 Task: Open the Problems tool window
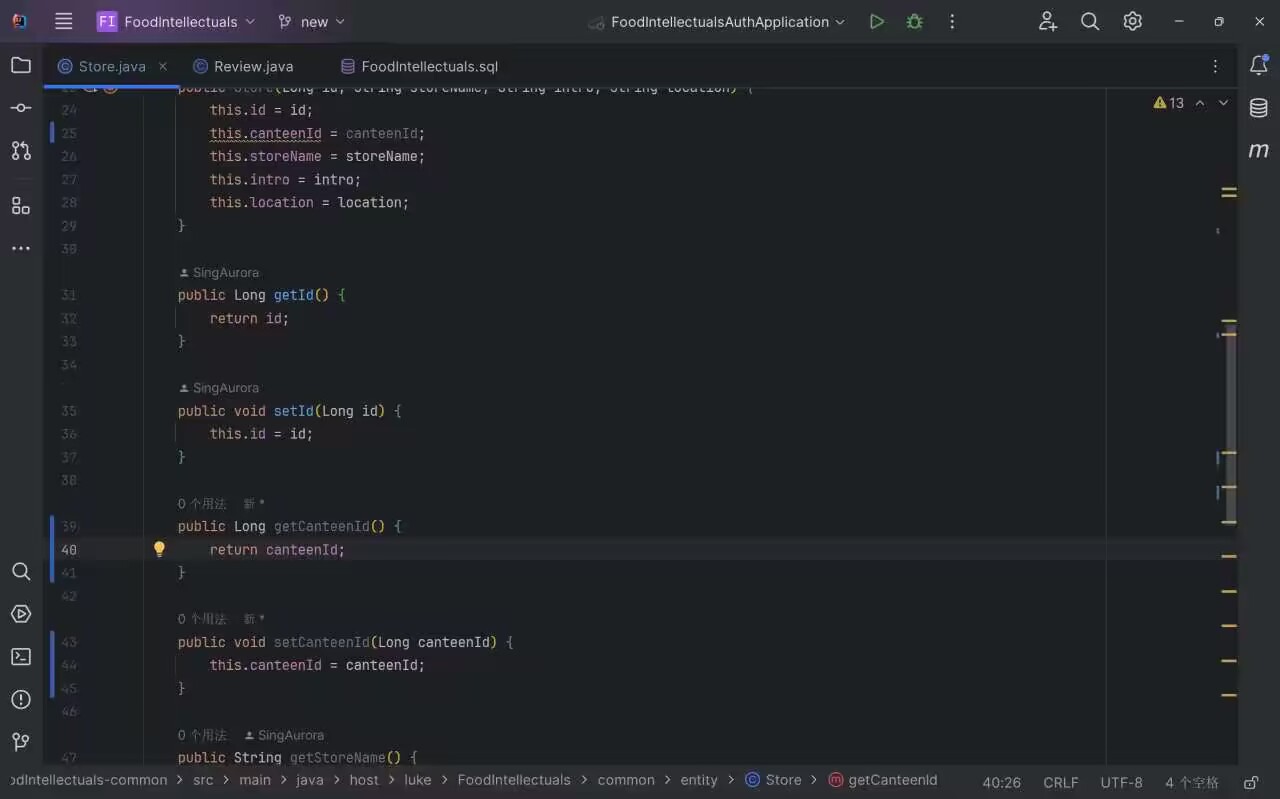click(21, 699)
